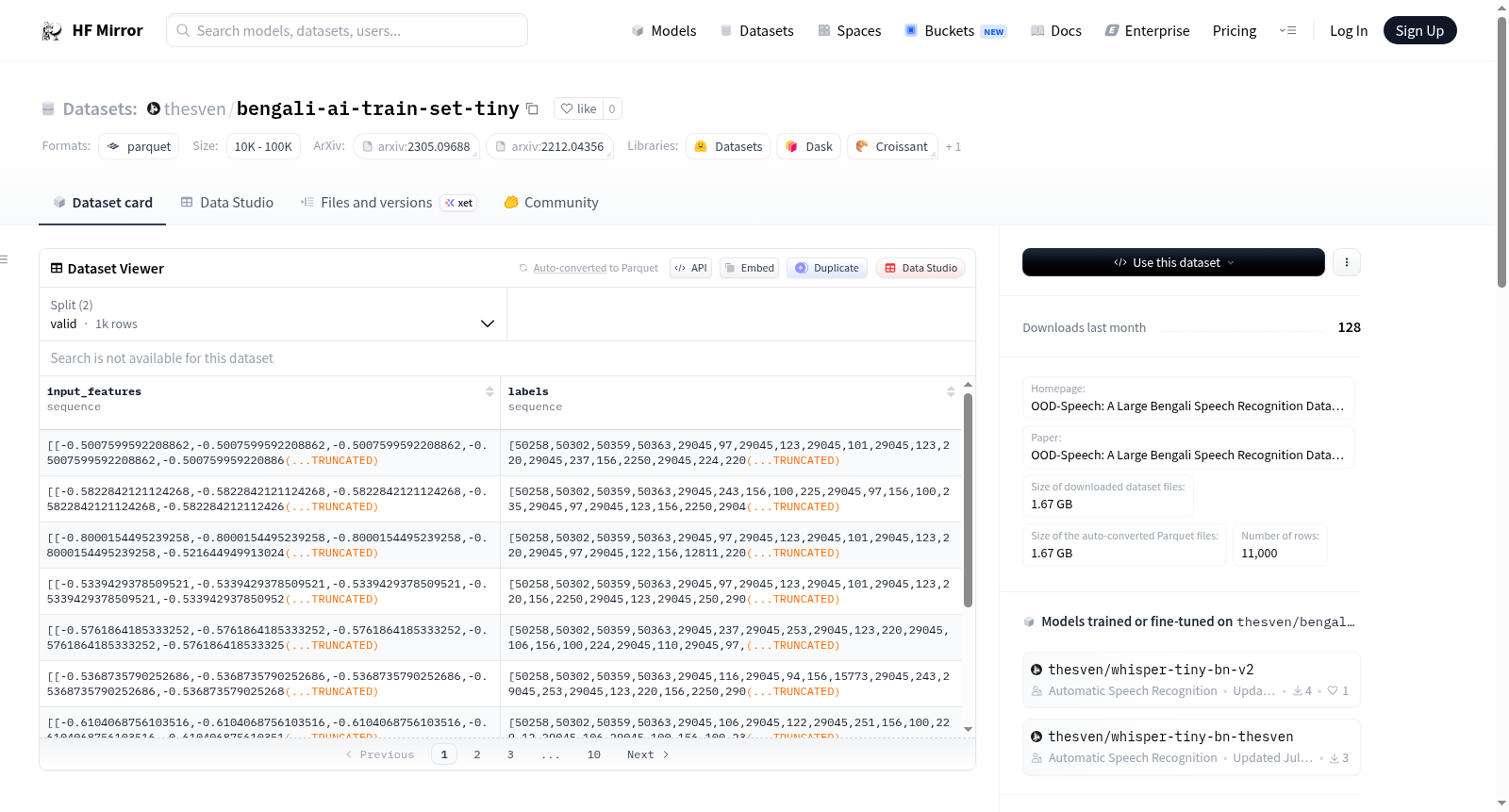The height and width of the screenshot is (812, 1509).
Task: Sort by the labels column
Action: [x=951, y=391]
